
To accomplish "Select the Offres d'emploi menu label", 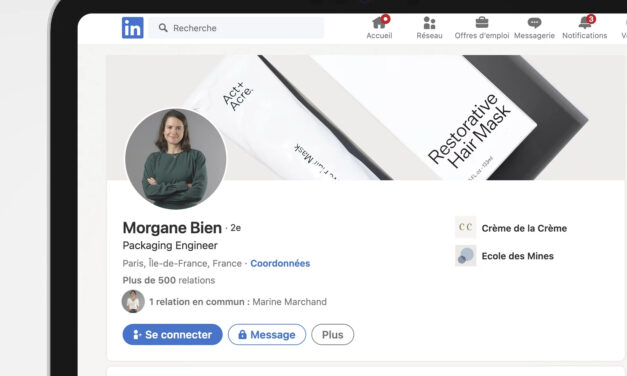I will [482, 36].
